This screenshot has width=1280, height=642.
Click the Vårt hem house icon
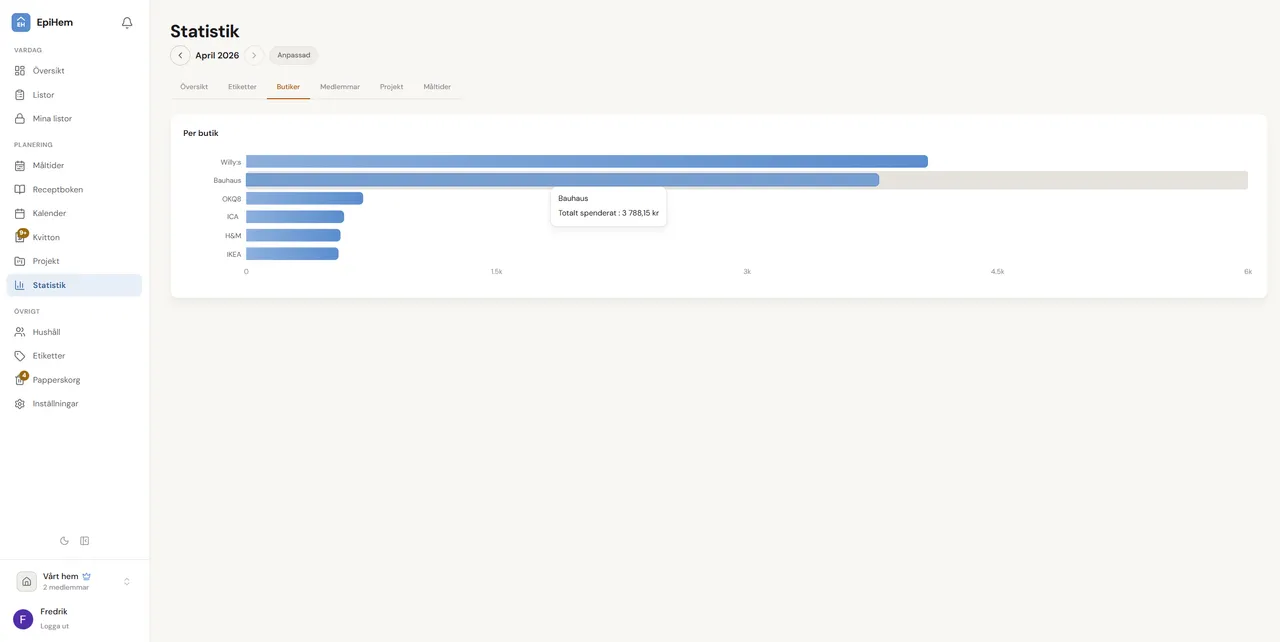click(27, 582)
